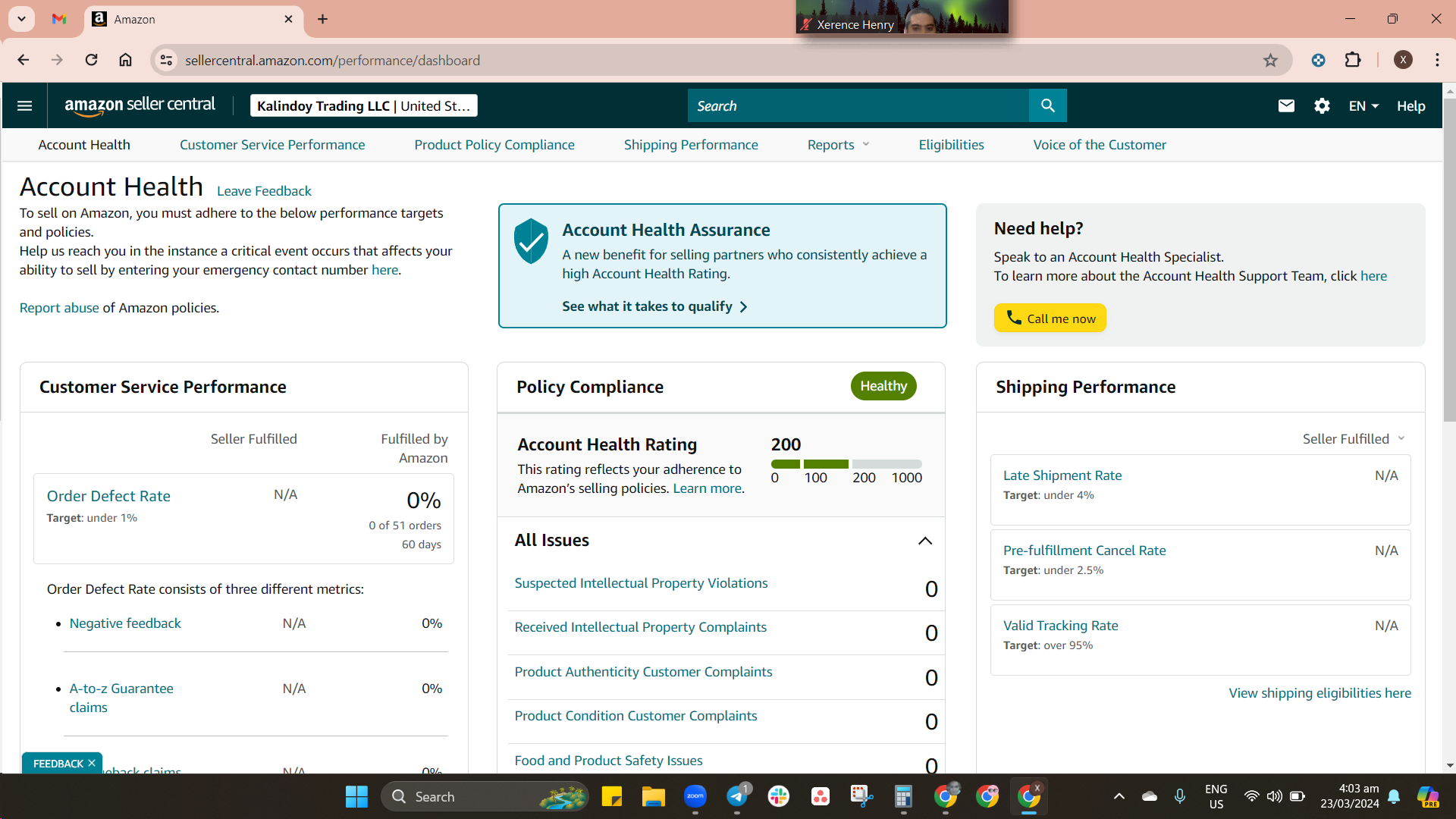The width and height of the screenshot is (1456, 819).
Task: Open a new browser tab
Action: (322, 19)
